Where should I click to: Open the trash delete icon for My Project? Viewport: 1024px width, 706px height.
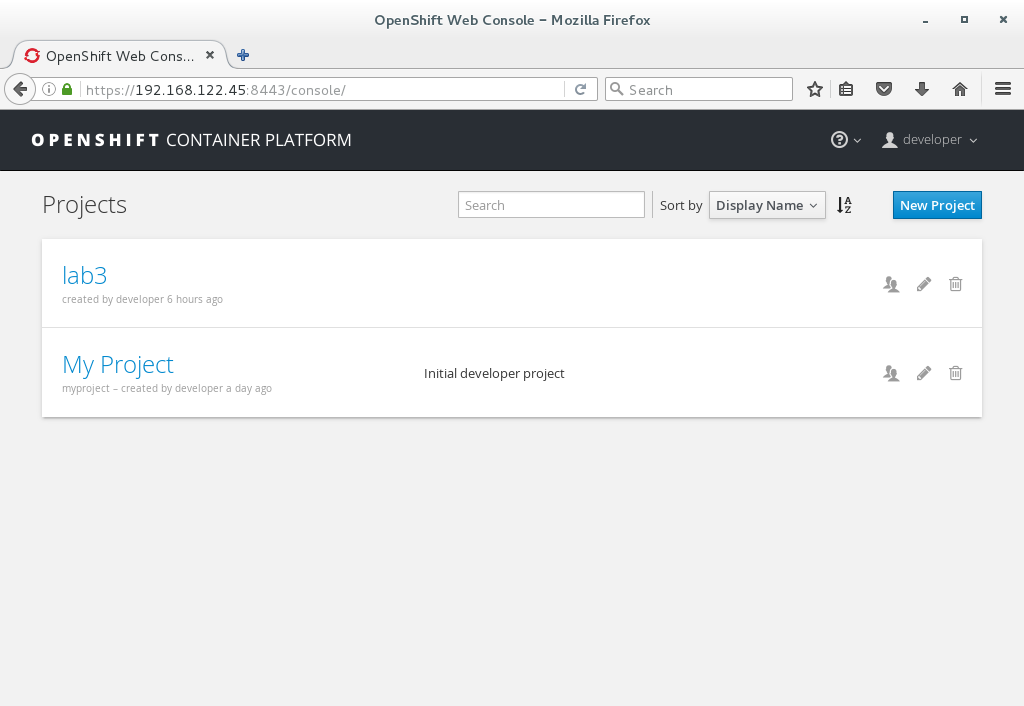[955, 372]
